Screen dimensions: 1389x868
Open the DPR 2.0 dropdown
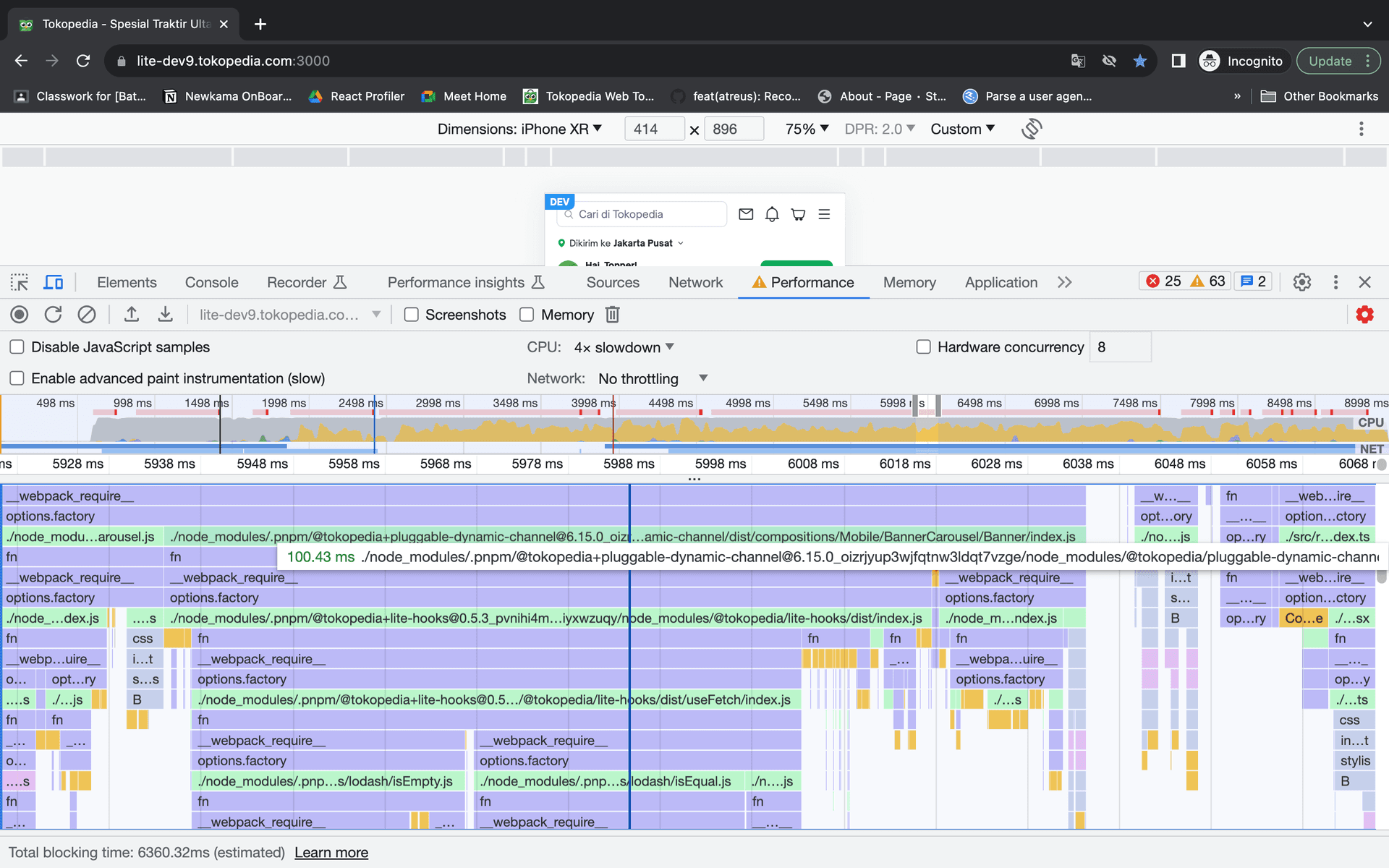point(880,129)
